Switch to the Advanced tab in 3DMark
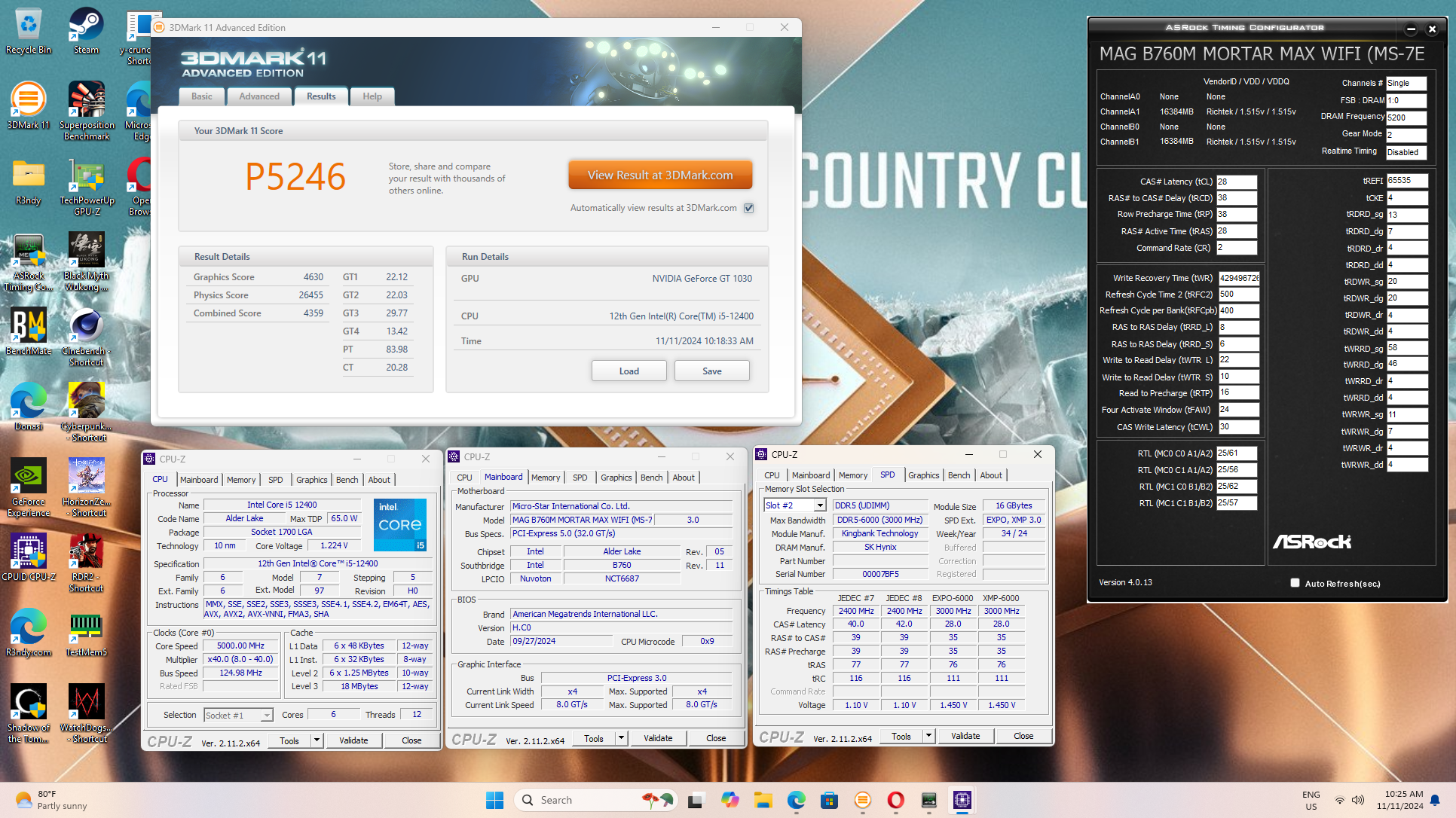This screenshot has height=818, width=1456. pyautogui.click(x=259, y=96)
